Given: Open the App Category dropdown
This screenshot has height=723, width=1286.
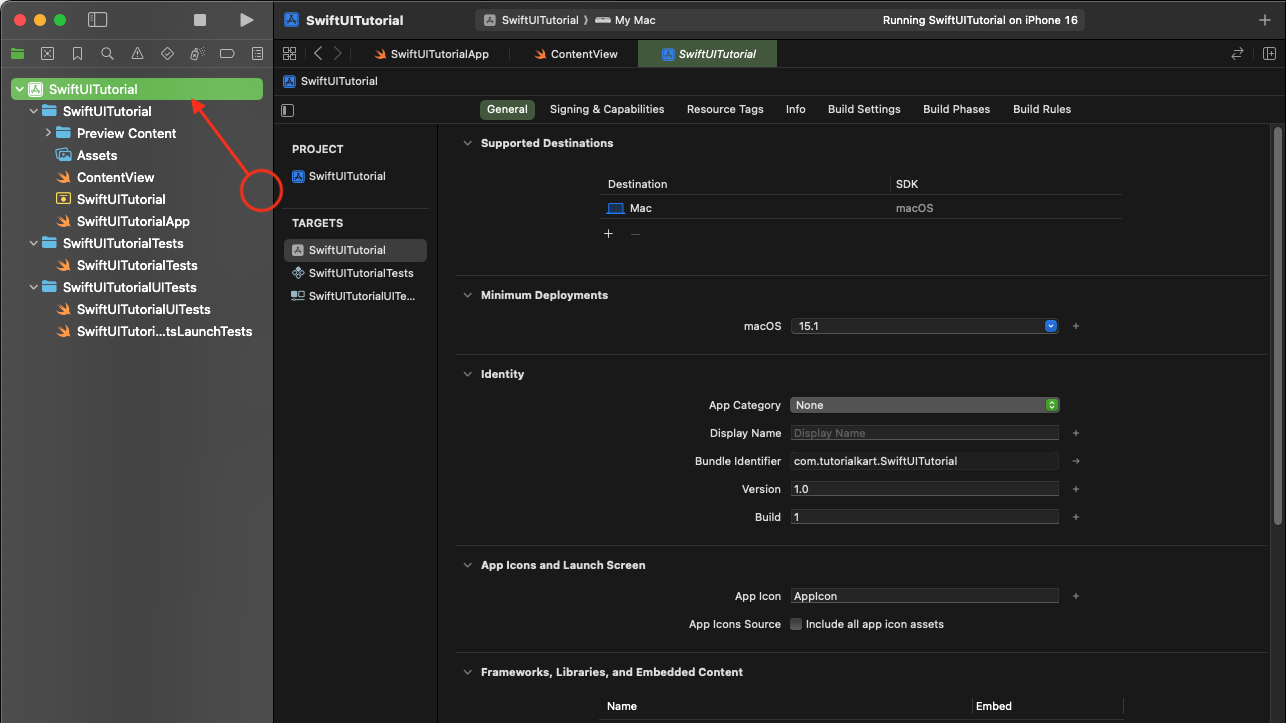Looking at the screenshot, I should click(x=924, y=405).
